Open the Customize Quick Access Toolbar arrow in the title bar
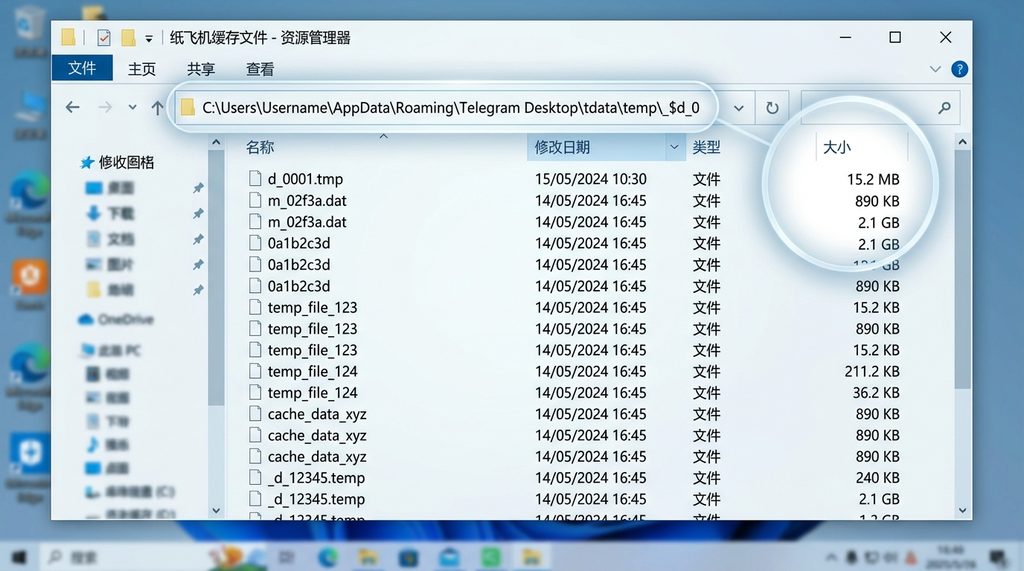Screen dimensions: 1024x571 (x=149, y=39)
